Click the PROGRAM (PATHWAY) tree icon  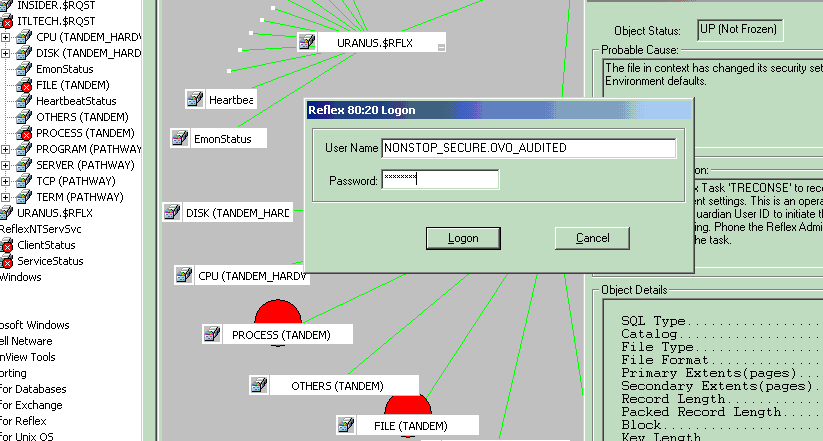coord(24,149)
